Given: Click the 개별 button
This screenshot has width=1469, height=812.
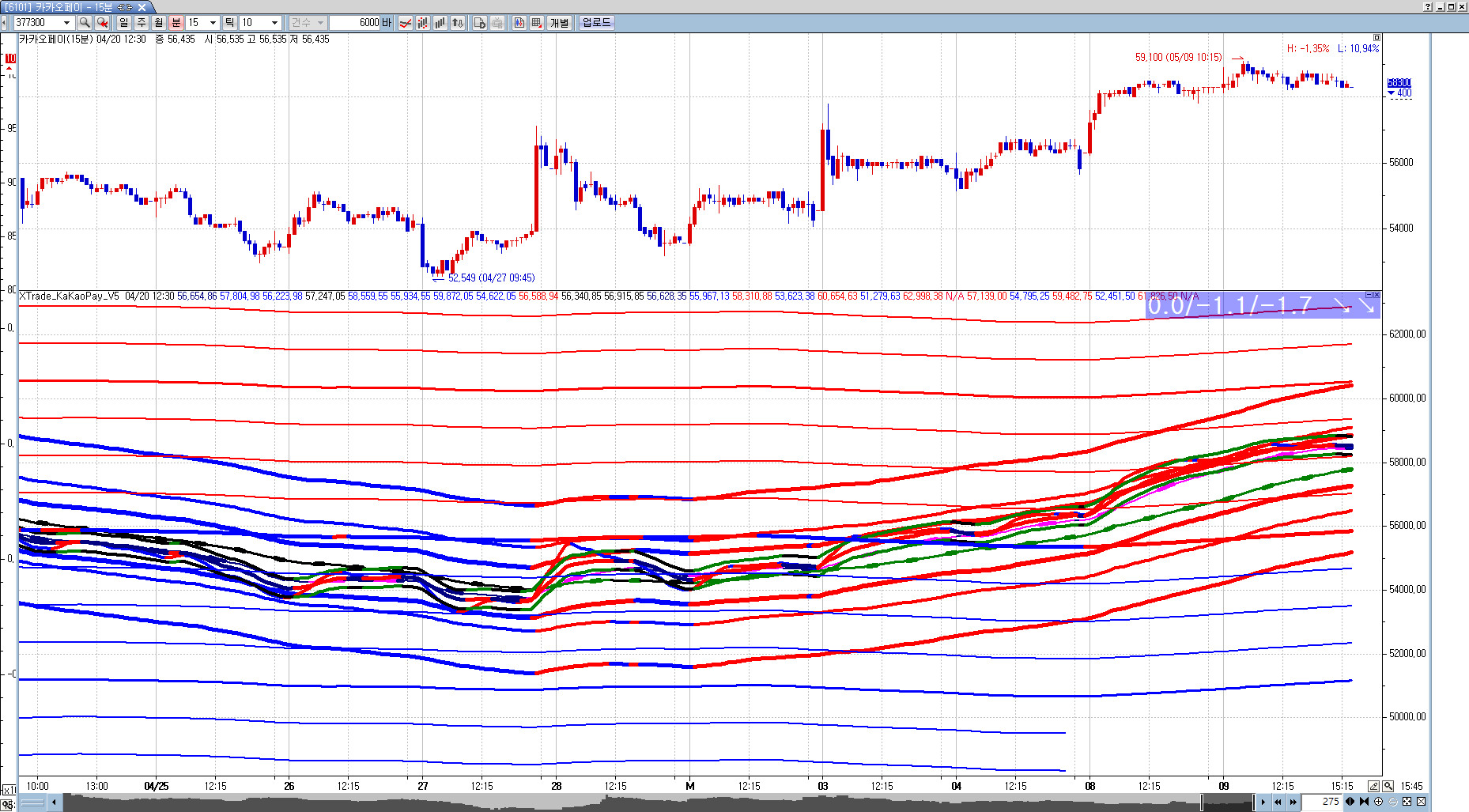Looking at the screenshot, I should coord(560,23).
